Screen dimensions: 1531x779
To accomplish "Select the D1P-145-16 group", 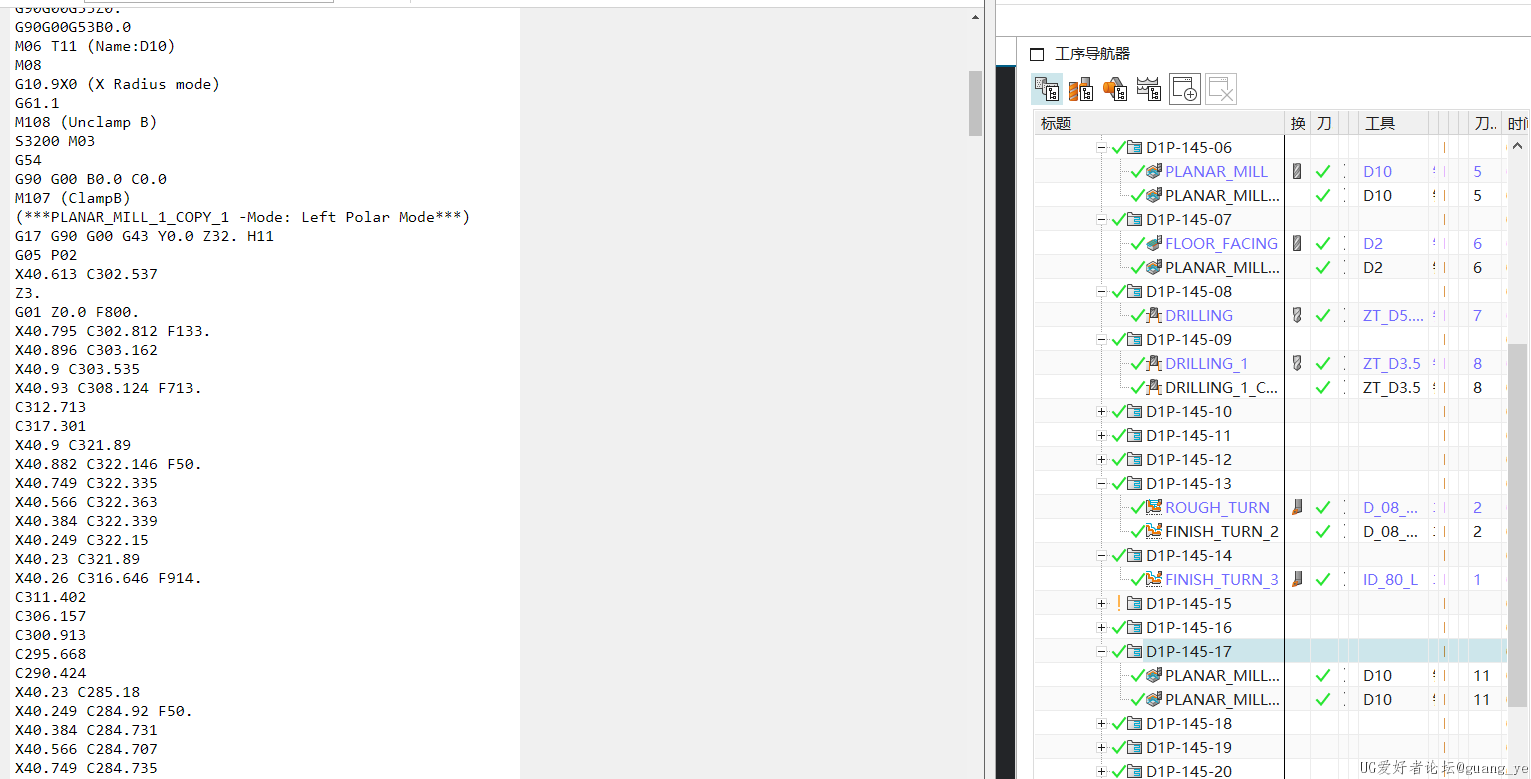I will [x=1189, y=627].
